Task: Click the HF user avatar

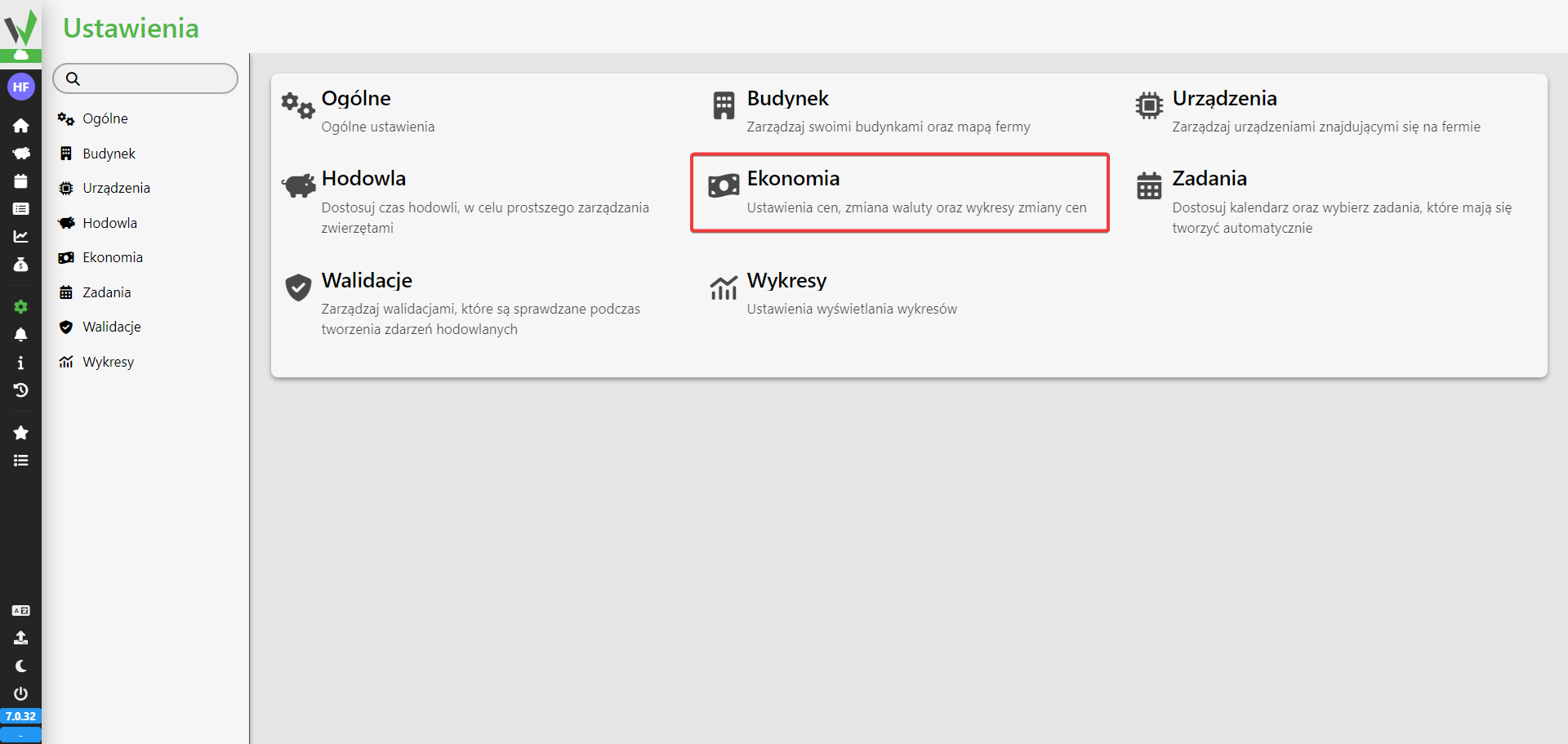Action: (x=20, y=87)
